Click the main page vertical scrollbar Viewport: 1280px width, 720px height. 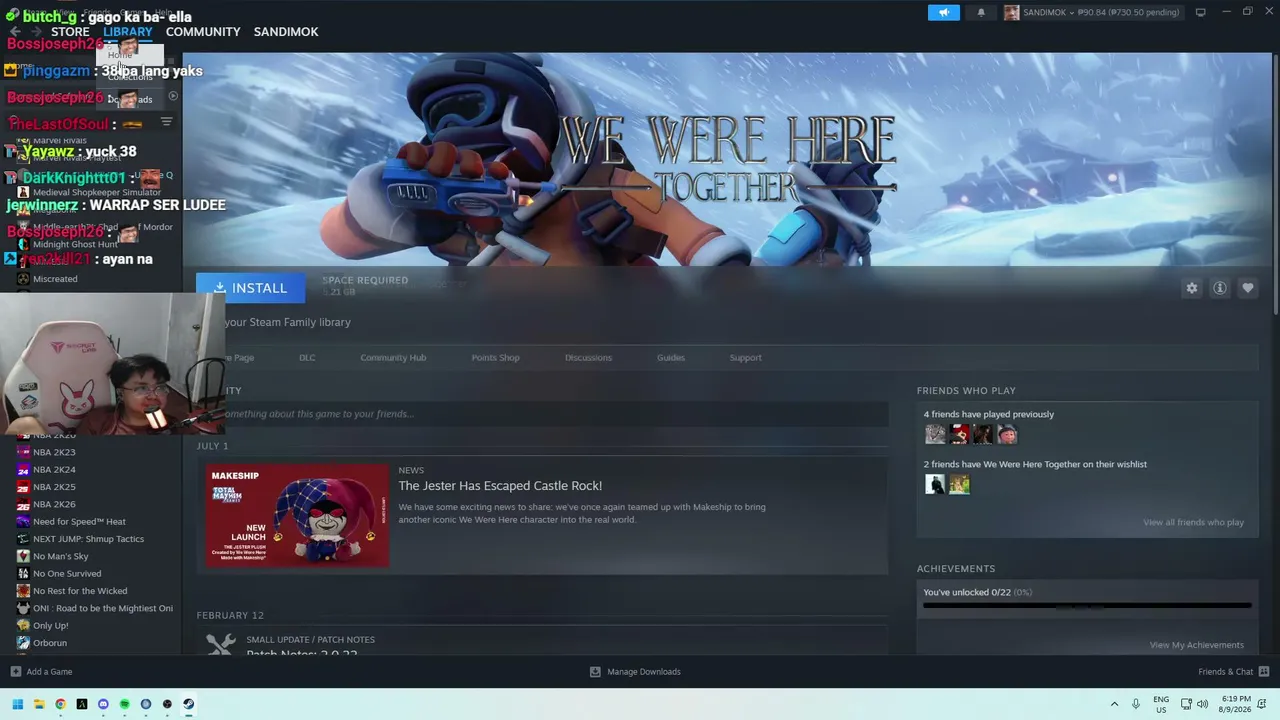(1275, 185)
